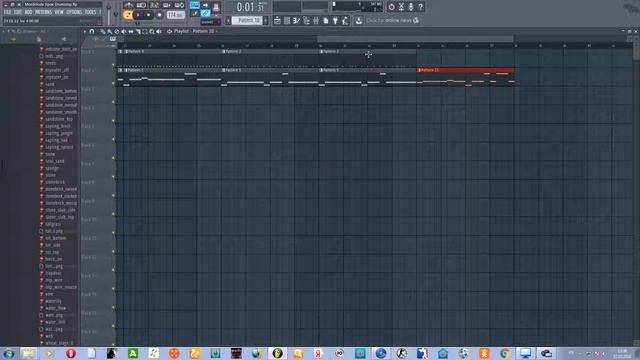Click the View Mixer toolbar icon

[316, 20]
